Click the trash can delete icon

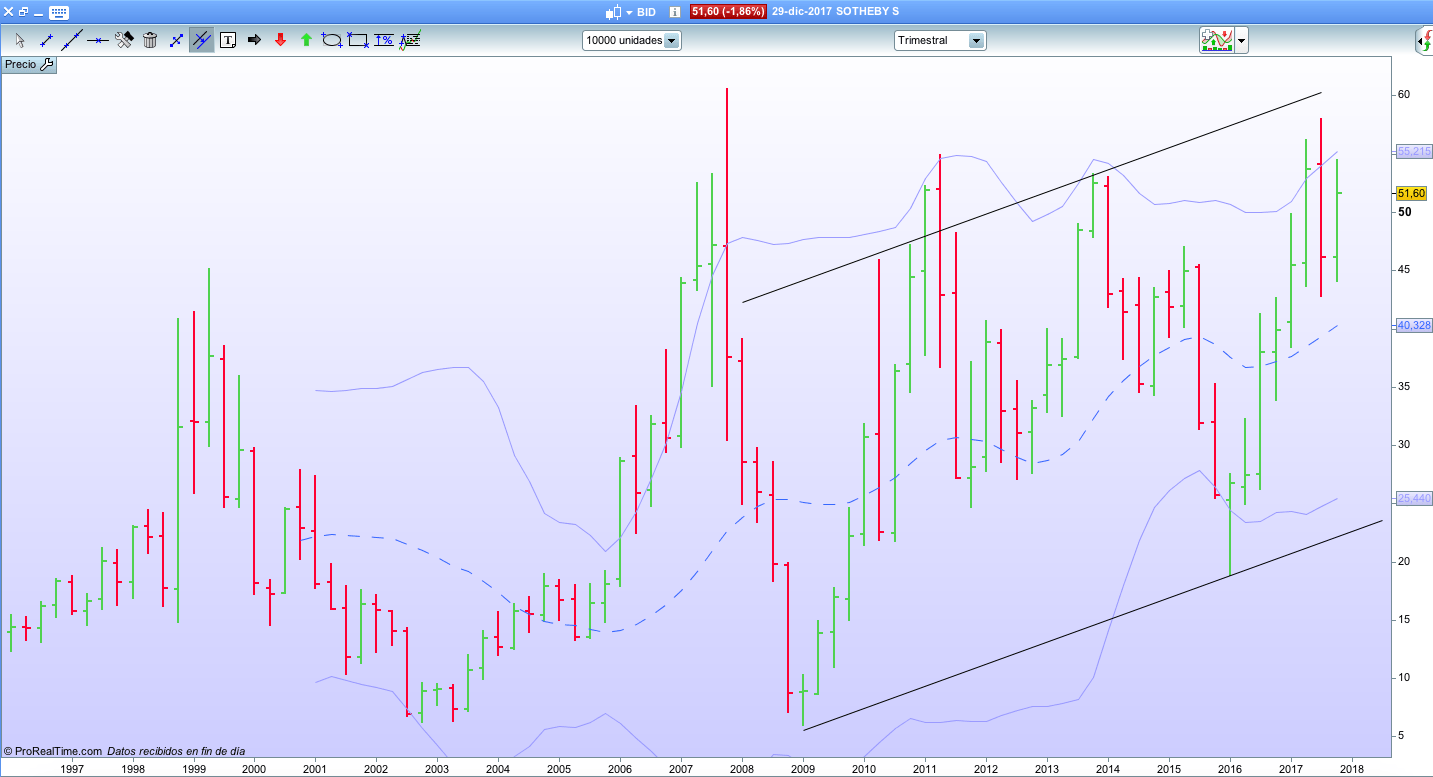pos(150,40)
